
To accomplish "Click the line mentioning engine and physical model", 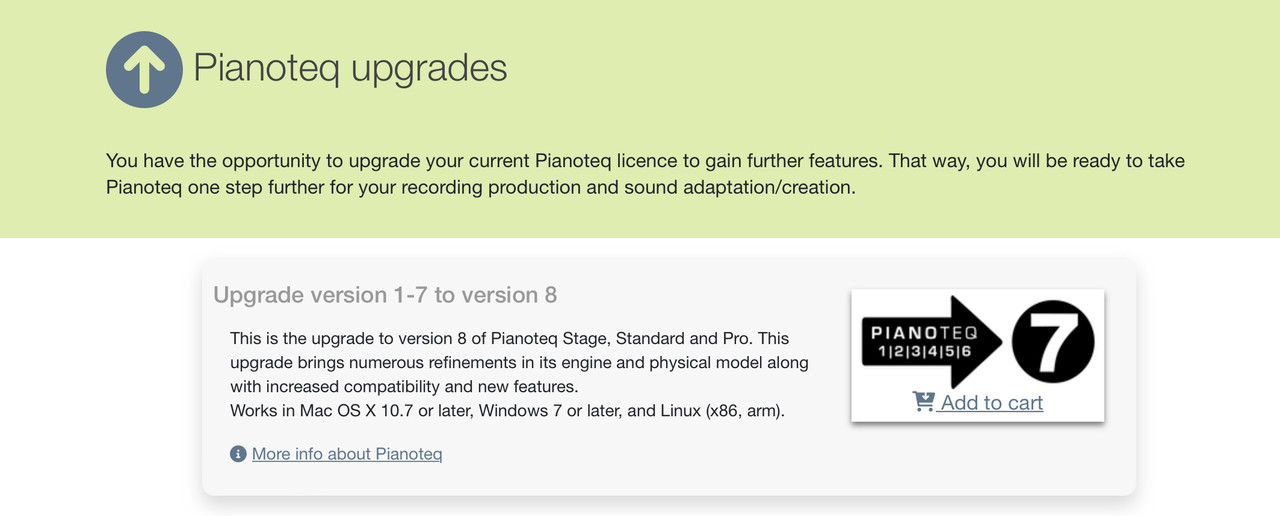I will click(519, 362).
